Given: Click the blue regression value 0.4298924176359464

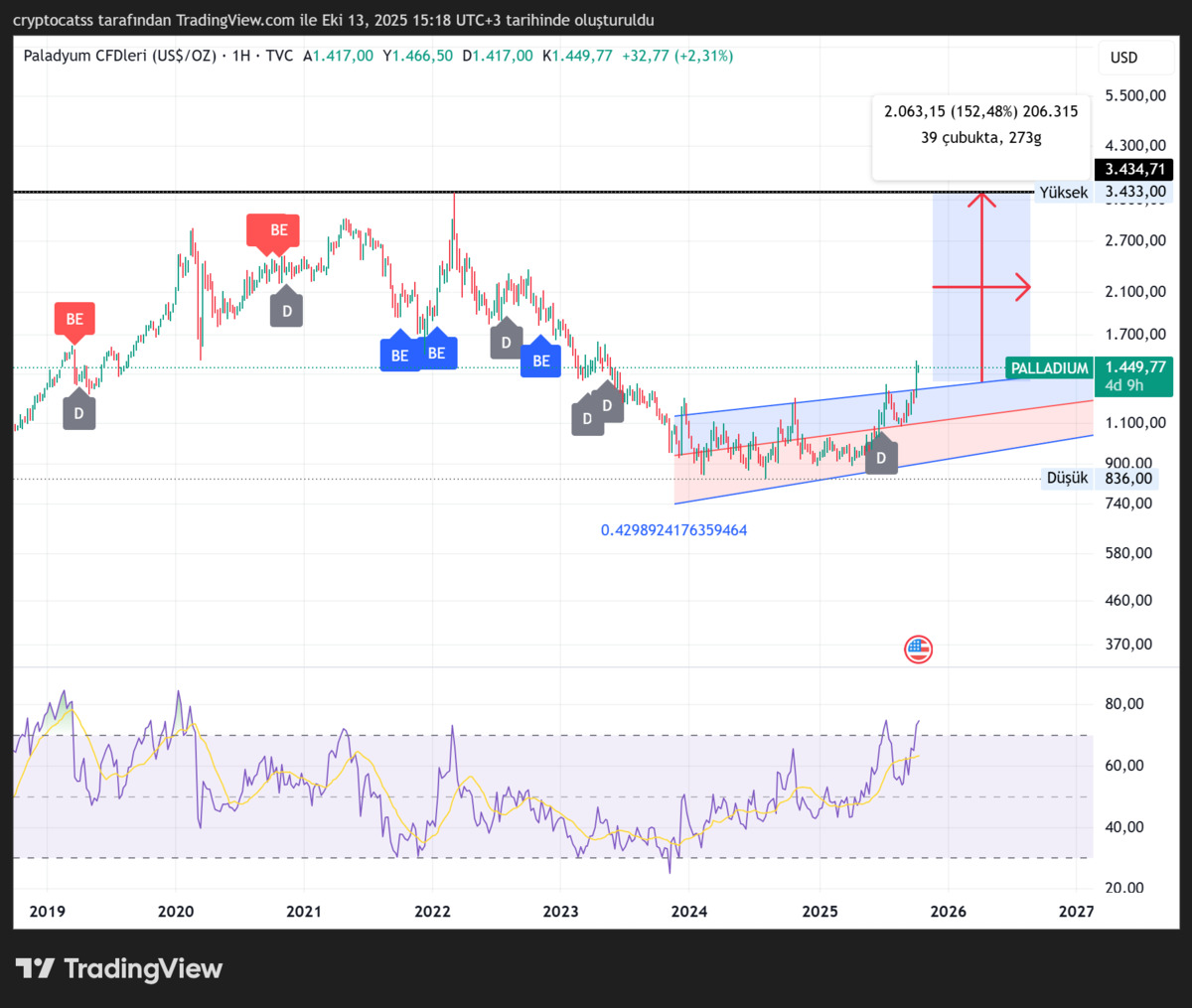Looking at the screenshot, I should tap(673, 530).
